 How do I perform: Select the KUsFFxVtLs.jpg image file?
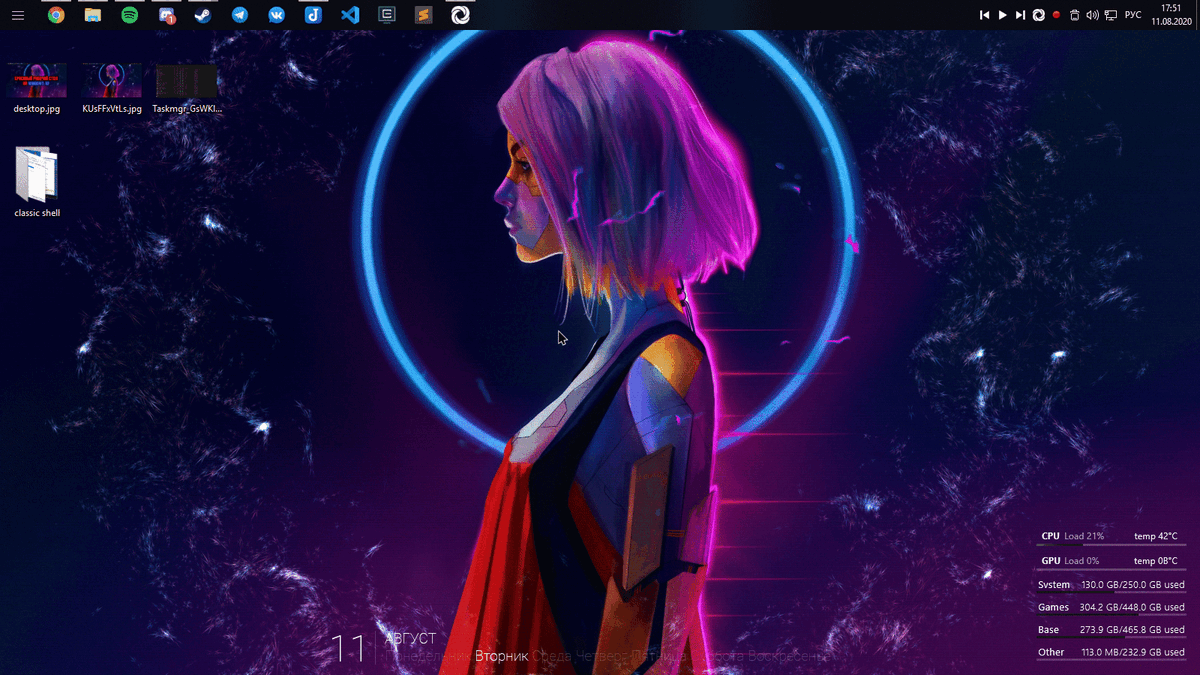coord(112,88)
